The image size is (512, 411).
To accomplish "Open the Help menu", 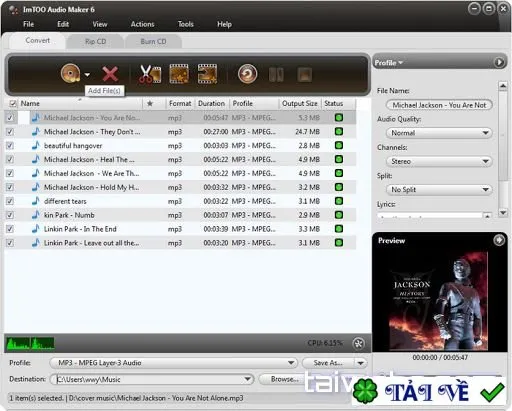I will click(224, 24).
